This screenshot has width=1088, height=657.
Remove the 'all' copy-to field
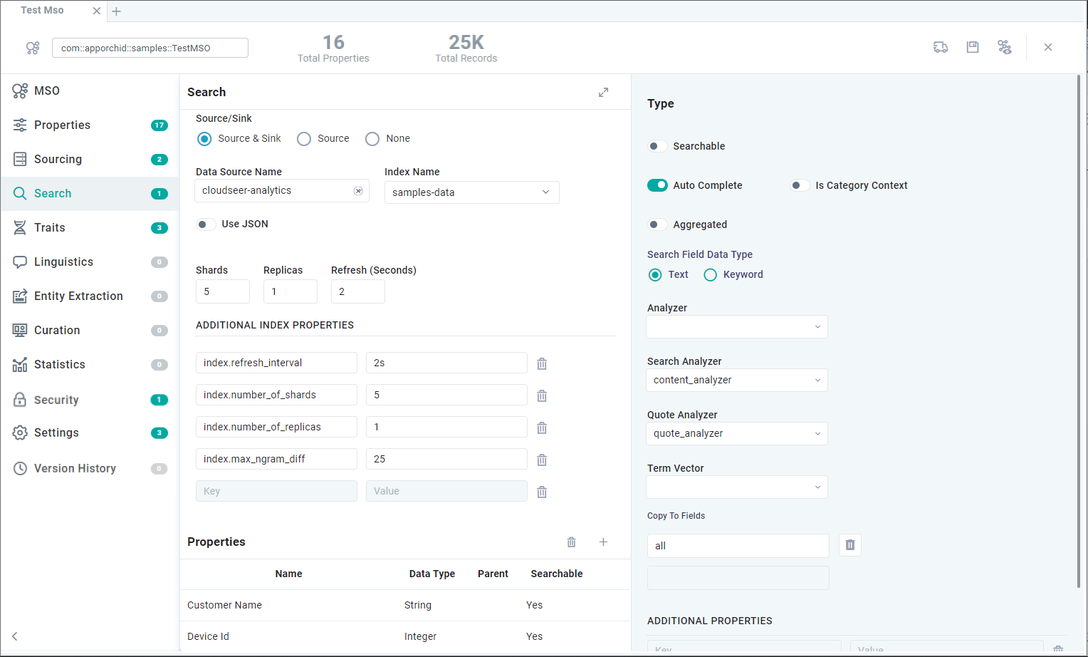[x=850, y=545]
